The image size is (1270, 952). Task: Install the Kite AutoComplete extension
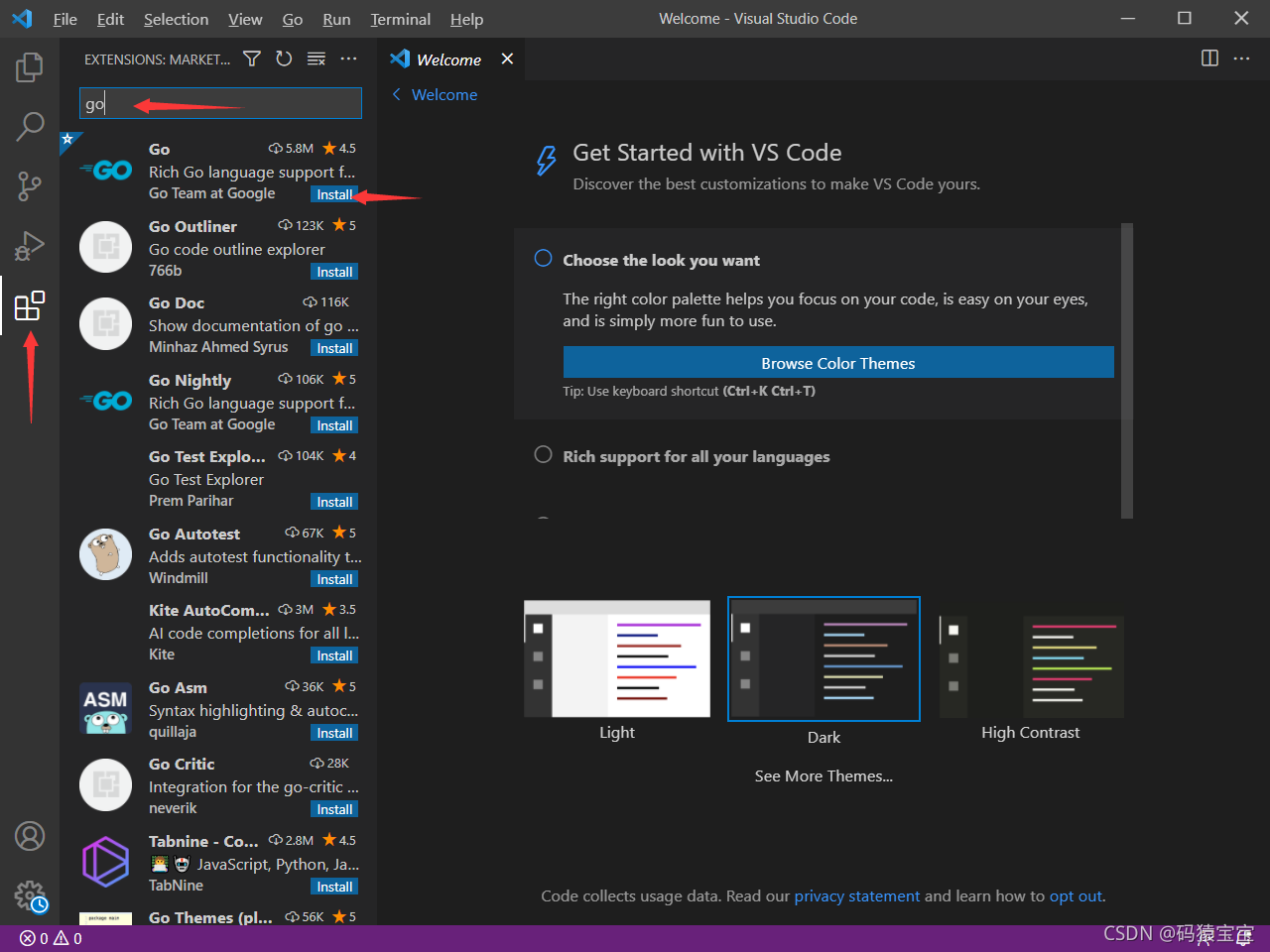point(334,655)
